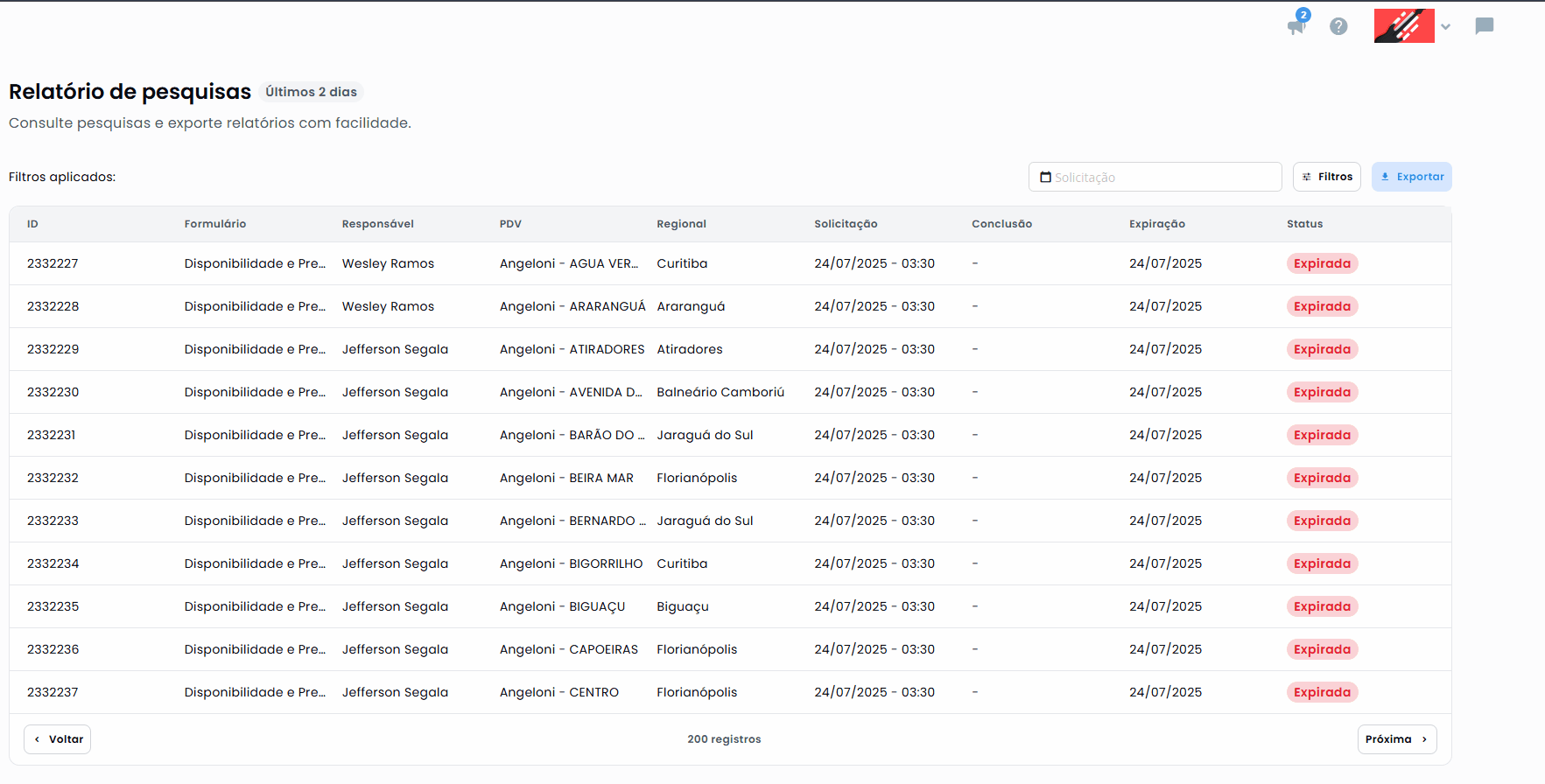Click the Últimos 2 dias badge
The width and height of the screenshot is (1545, 784).
tap(311, 92)
